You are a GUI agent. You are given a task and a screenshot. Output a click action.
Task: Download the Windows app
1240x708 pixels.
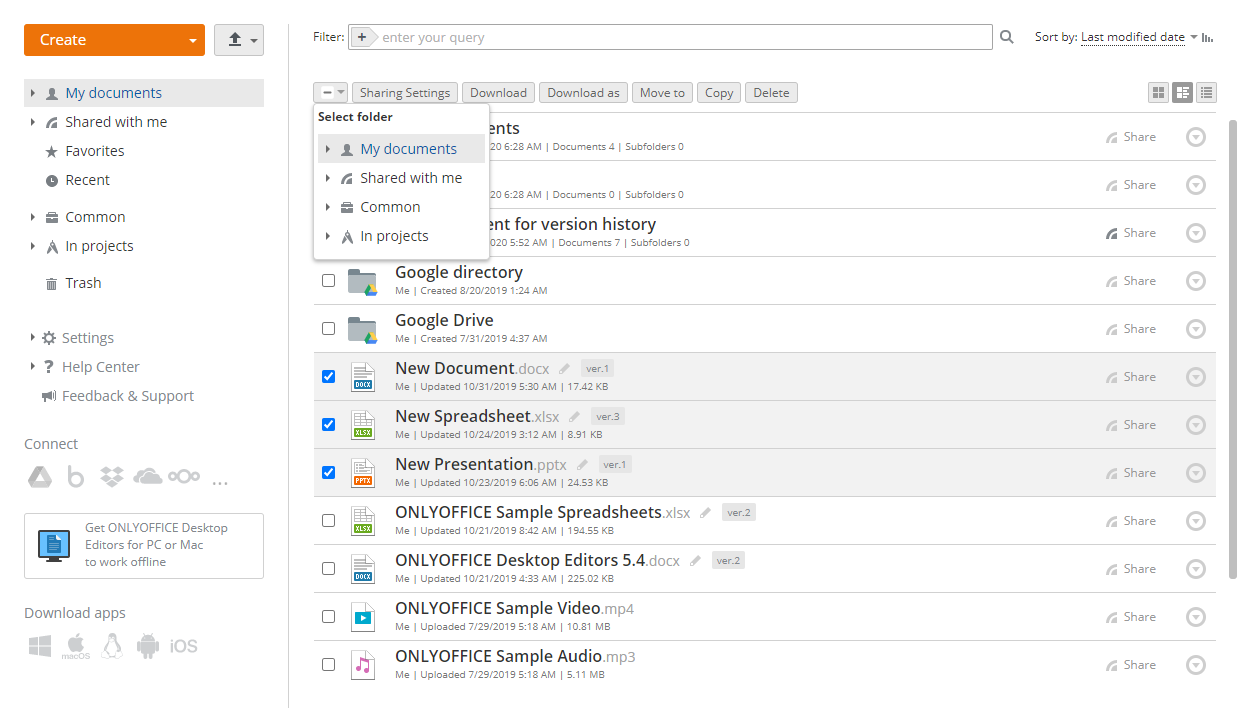(39, 646)
